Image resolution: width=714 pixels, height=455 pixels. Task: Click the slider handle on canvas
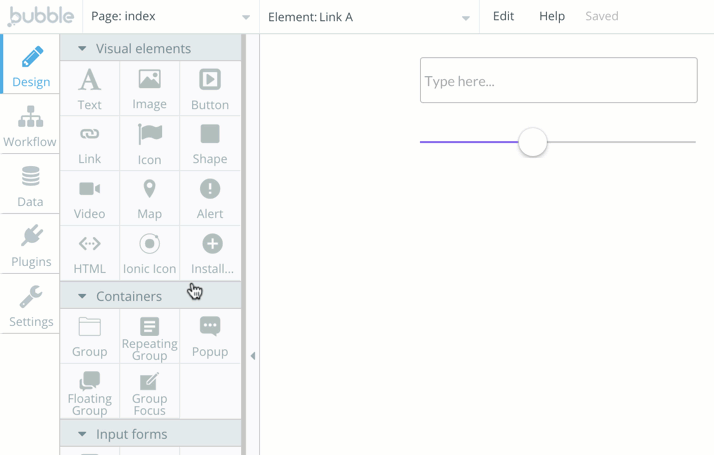532,142
